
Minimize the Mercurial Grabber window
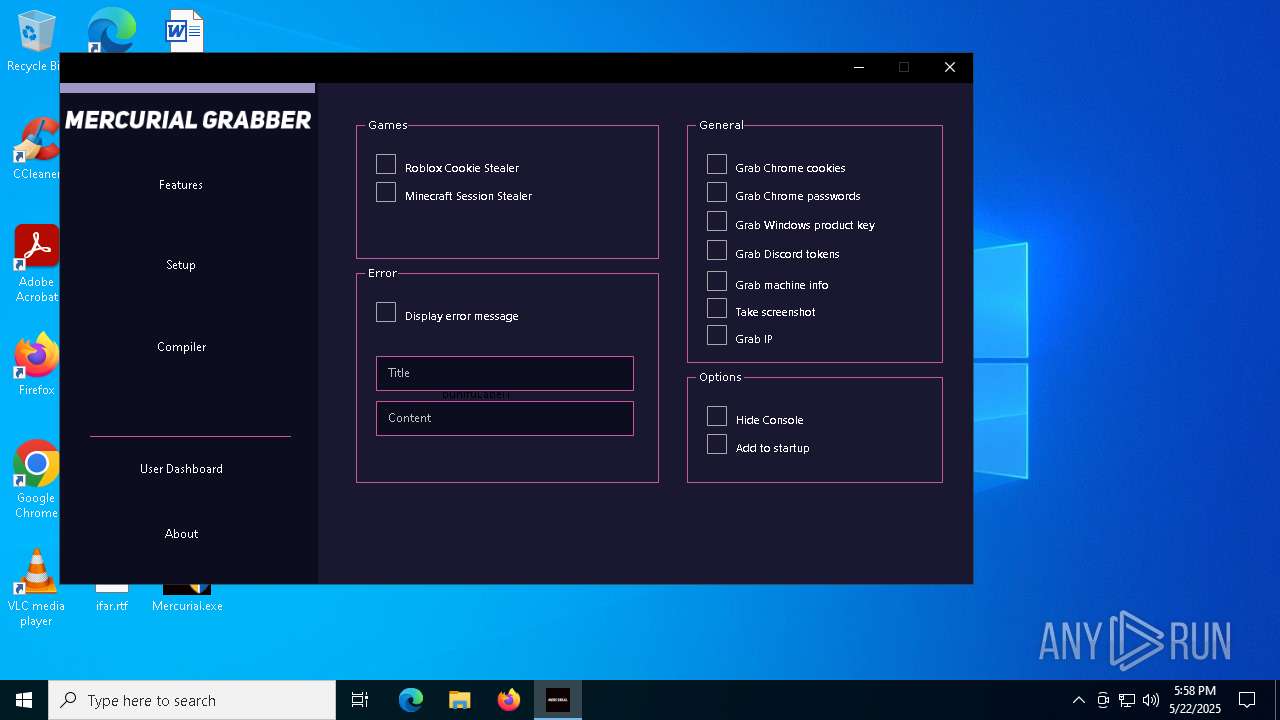(x=859, y=67)
